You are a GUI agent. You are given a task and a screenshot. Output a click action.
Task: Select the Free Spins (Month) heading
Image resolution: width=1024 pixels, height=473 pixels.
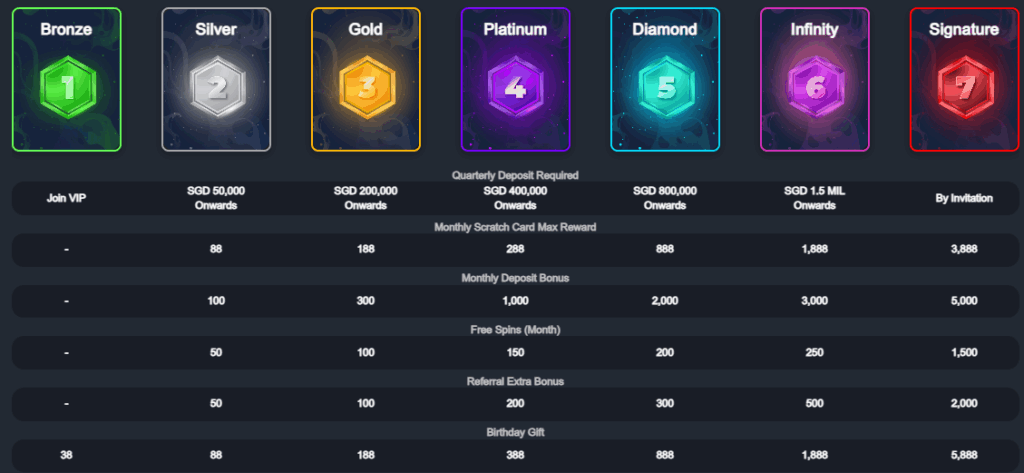pos(515,329)
